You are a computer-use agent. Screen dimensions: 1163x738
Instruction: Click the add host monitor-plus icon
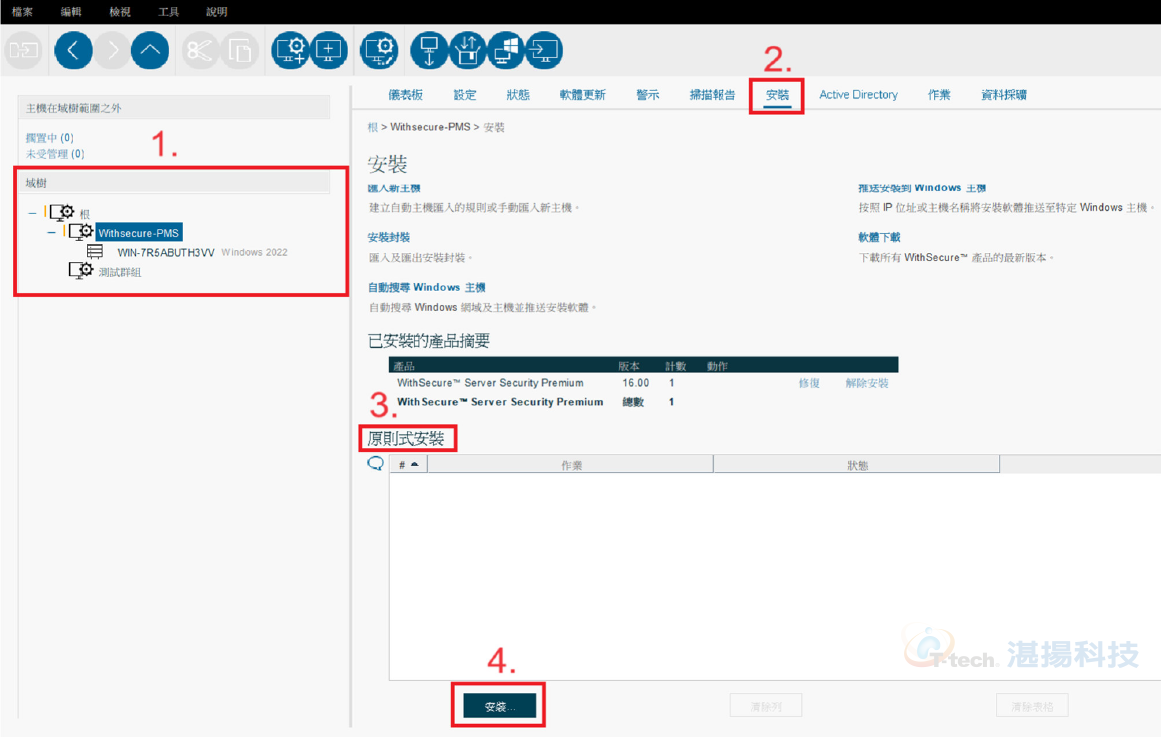(329, 50)
